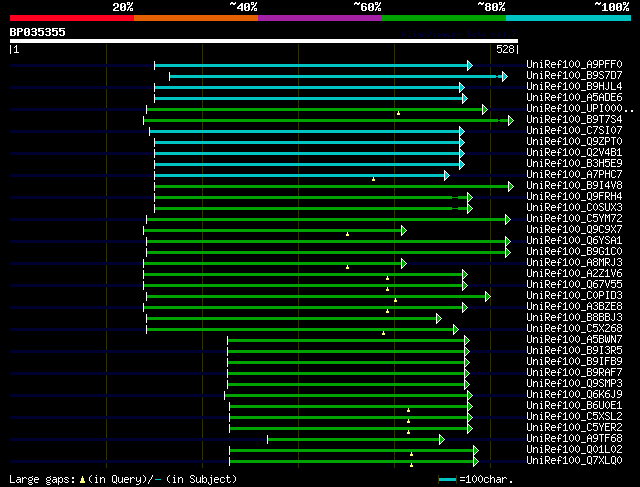This screenshot has height=487, width=640.
Task: Click the UniRef100_C0PID3 label
Action: point(574,296)
